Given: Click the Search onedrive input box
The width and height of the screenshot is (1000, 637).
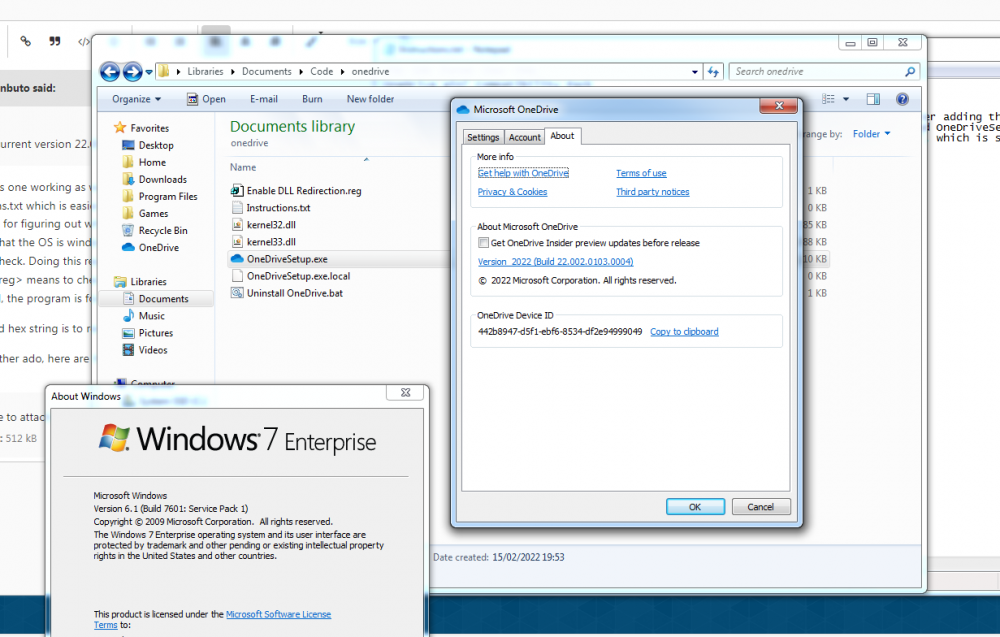Looking at the screenshot, I should point(817,72).
